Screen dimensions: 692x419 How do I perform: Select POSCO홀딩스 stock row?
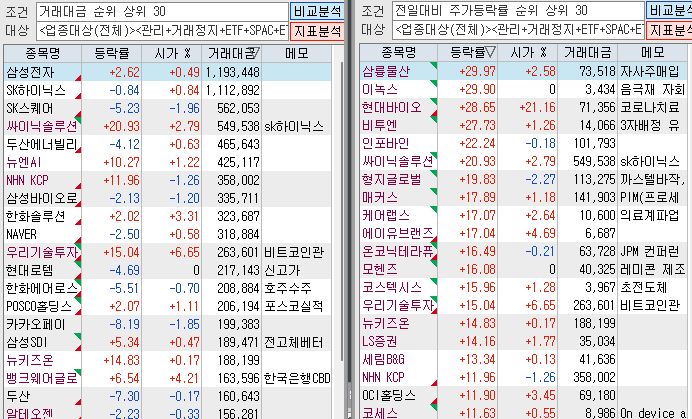tap(168, 306)
